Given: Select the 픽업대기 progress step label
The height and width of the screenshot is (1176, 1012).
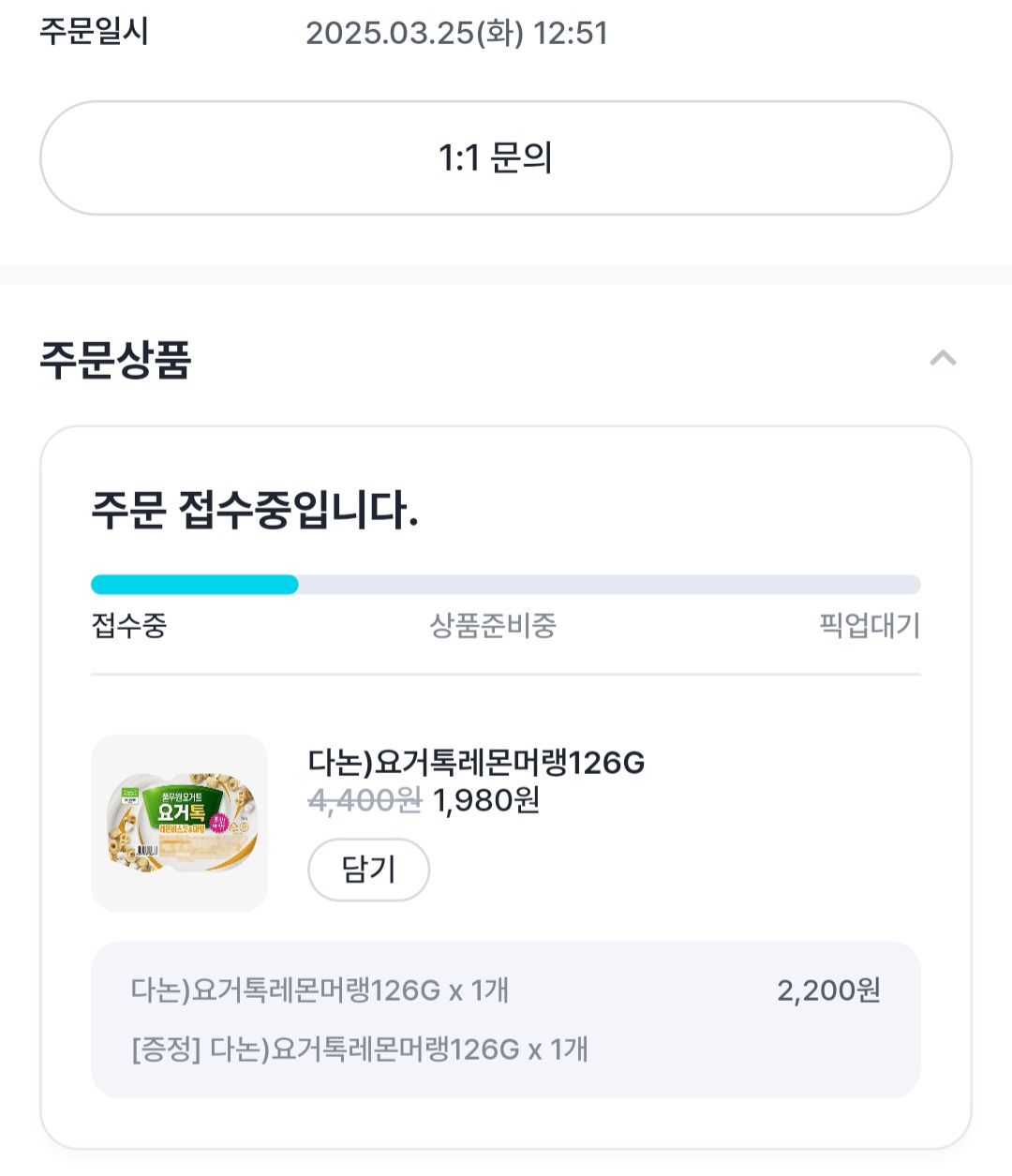Looking at the screenshot, I should click(x=870, y=625).
